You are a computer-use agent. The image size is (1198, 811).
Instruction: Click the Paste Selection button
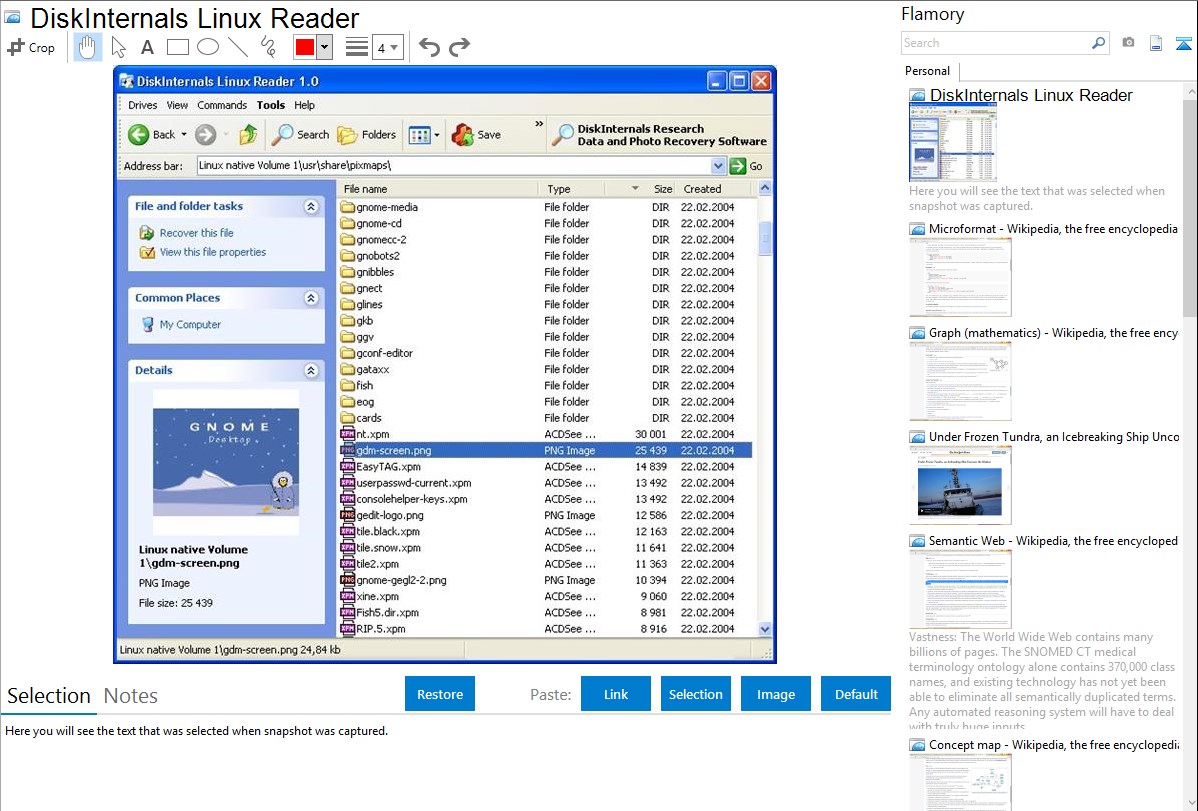click(695, 694)
